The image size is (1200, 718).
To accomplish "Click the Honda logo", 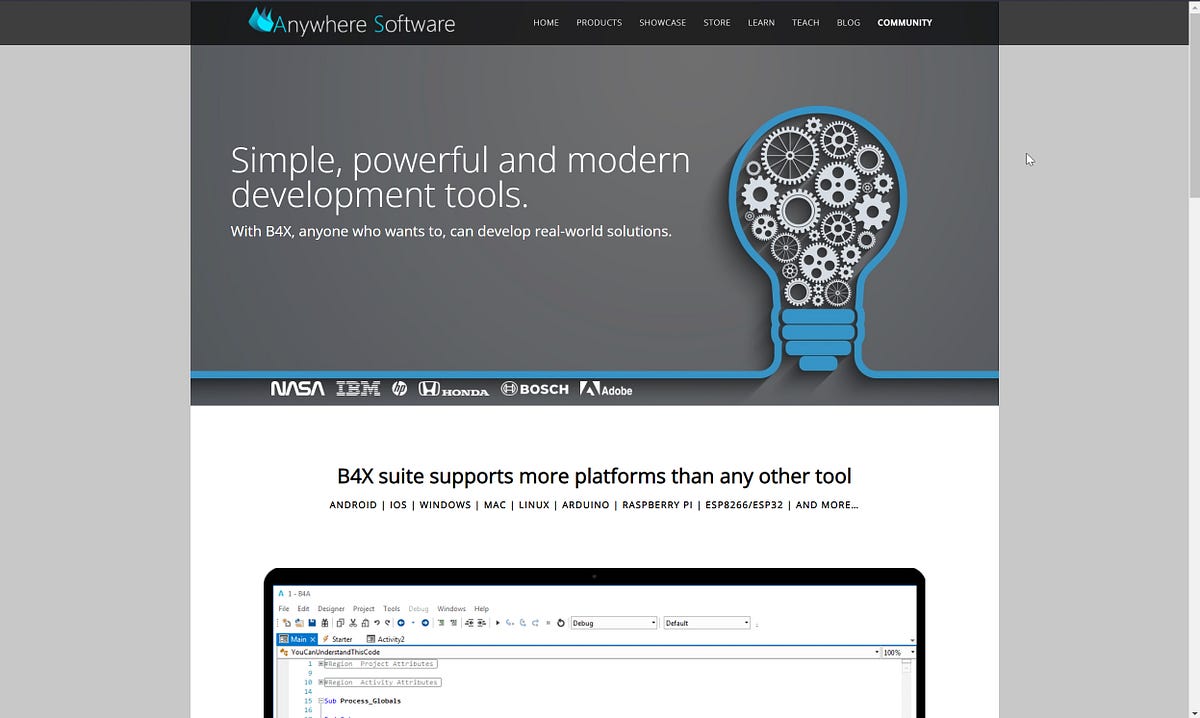I will coord(454,389).
